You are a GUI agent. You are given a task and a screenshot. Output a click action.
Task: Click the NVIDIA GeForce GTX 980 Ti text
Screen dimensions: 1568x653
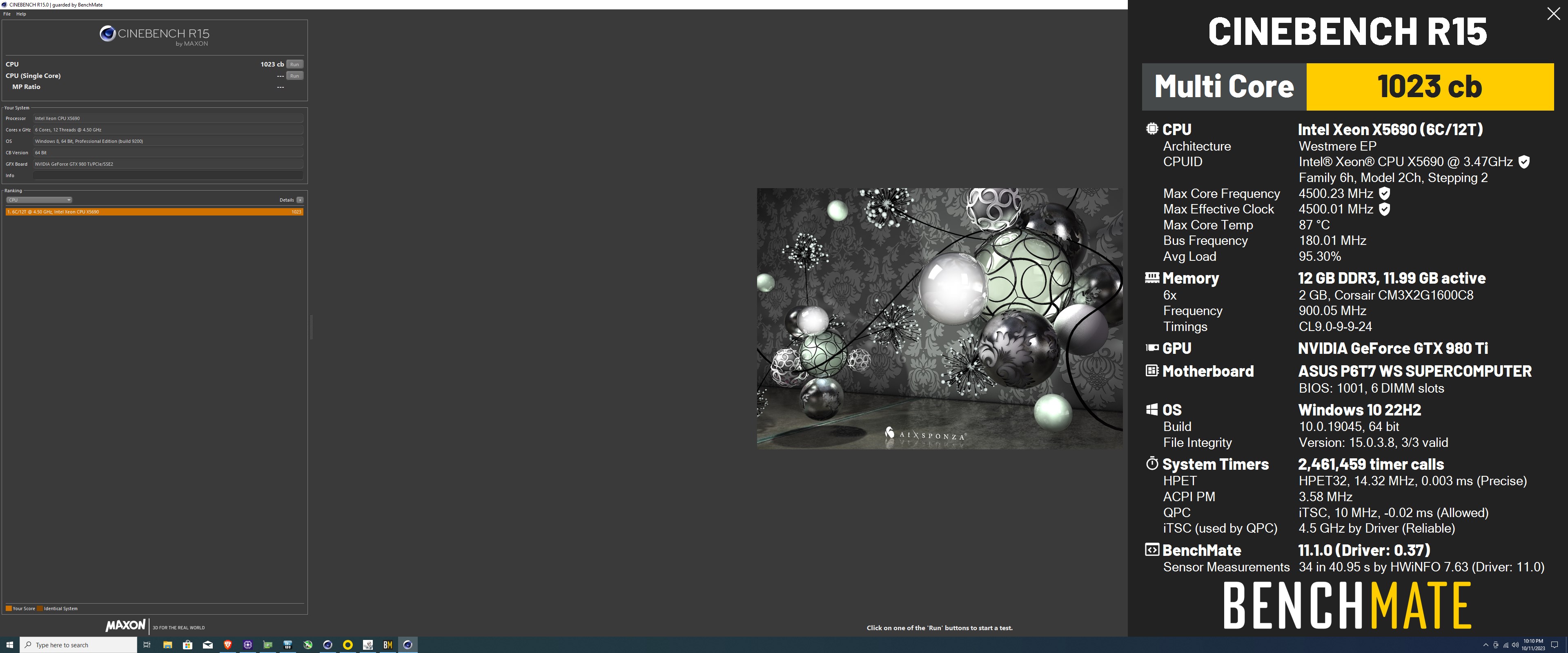coord(1393,348)
